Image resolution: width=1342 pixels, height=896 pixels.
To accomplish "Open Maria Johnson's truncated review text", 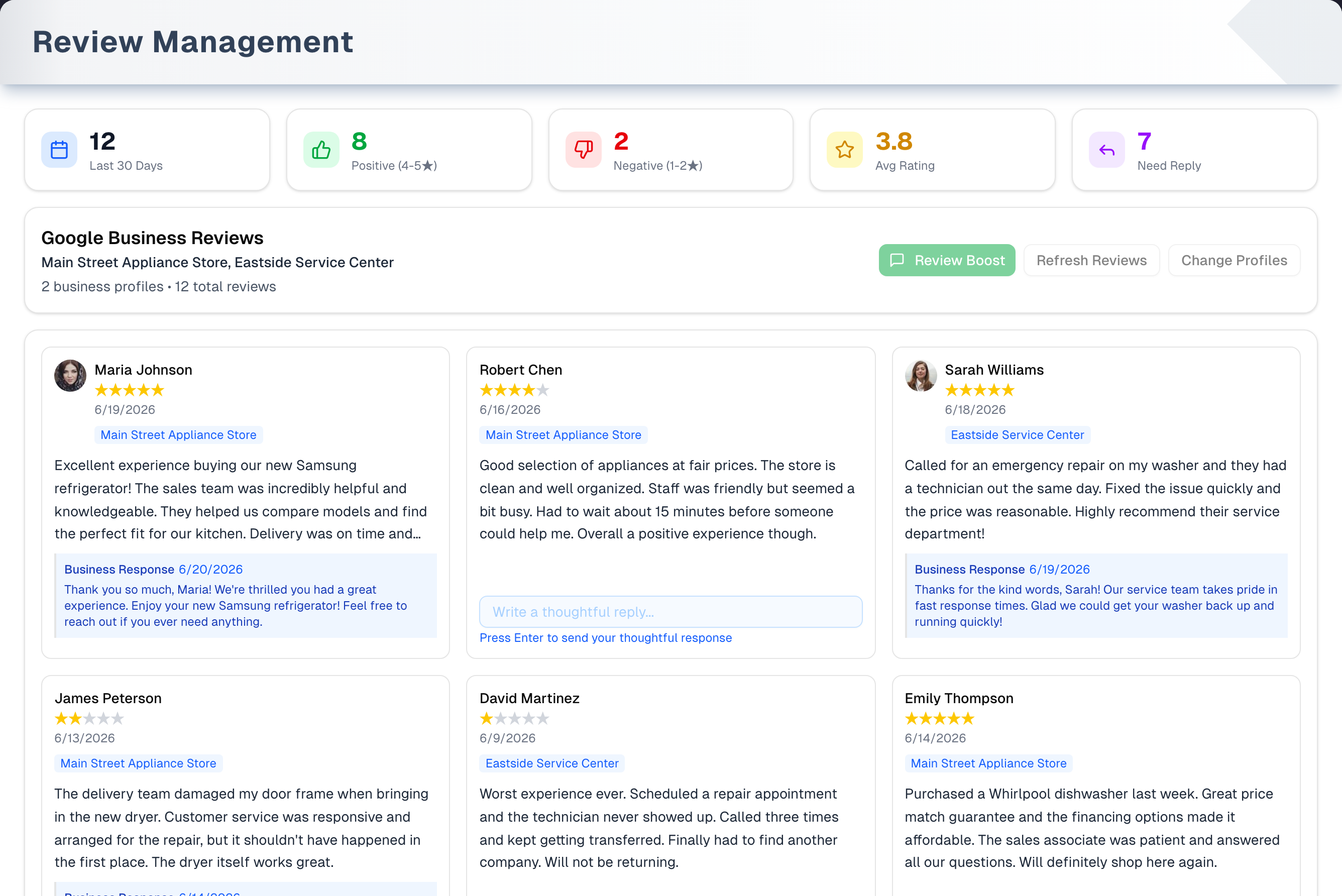I will (x=241, y=499).
